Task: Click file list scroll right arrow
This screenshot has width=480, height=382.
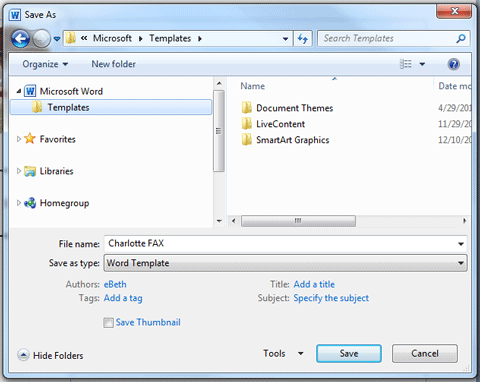Action: (464, 221)
